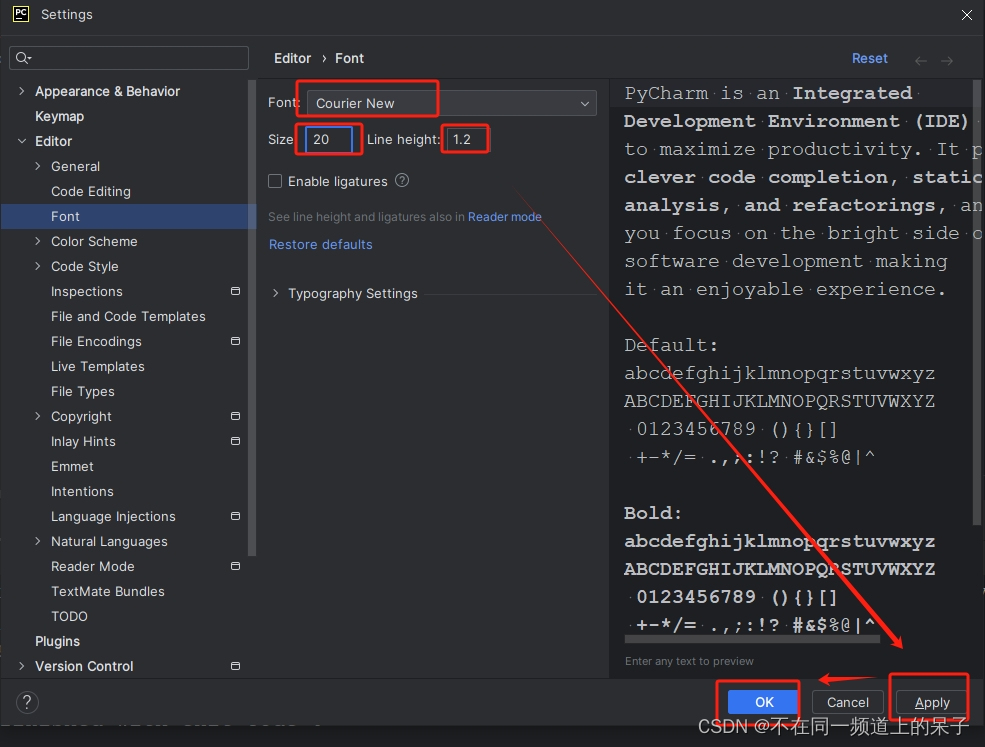Click the font preview vertical scrollbar
This screenshot has height=747, width=985.
976,302
